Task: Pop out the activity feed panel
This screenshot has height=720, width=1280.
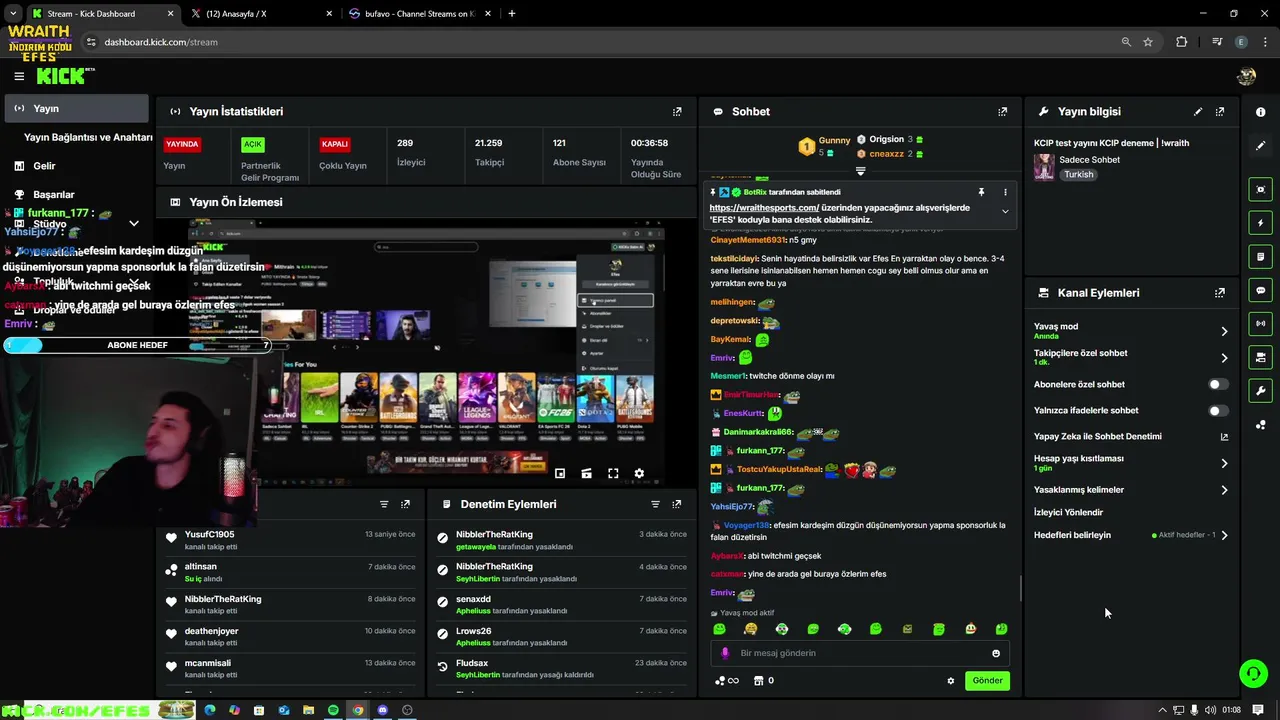Action: point(405,504)
